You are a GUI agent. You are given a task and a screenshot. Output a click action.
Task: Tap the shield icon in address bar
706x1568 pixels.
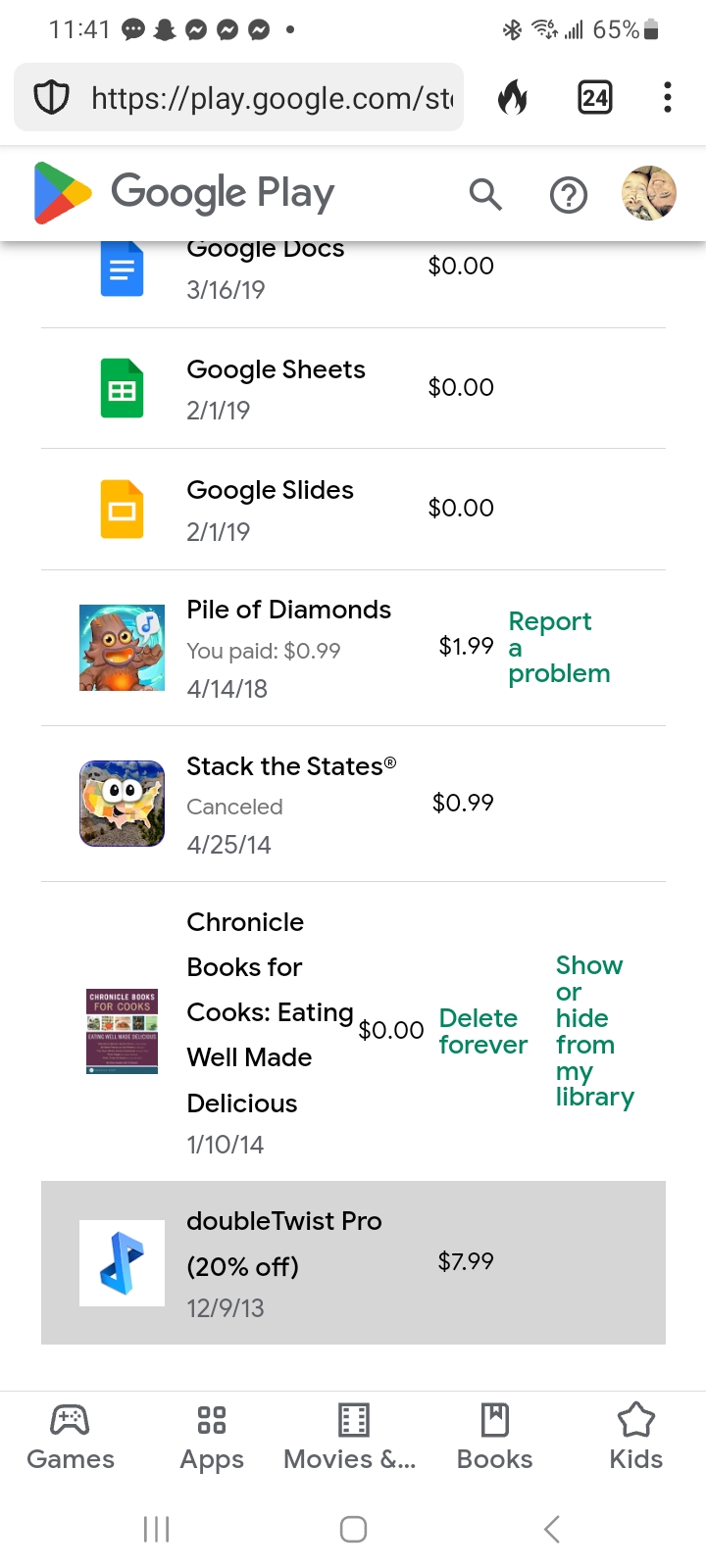click(52, 98)
